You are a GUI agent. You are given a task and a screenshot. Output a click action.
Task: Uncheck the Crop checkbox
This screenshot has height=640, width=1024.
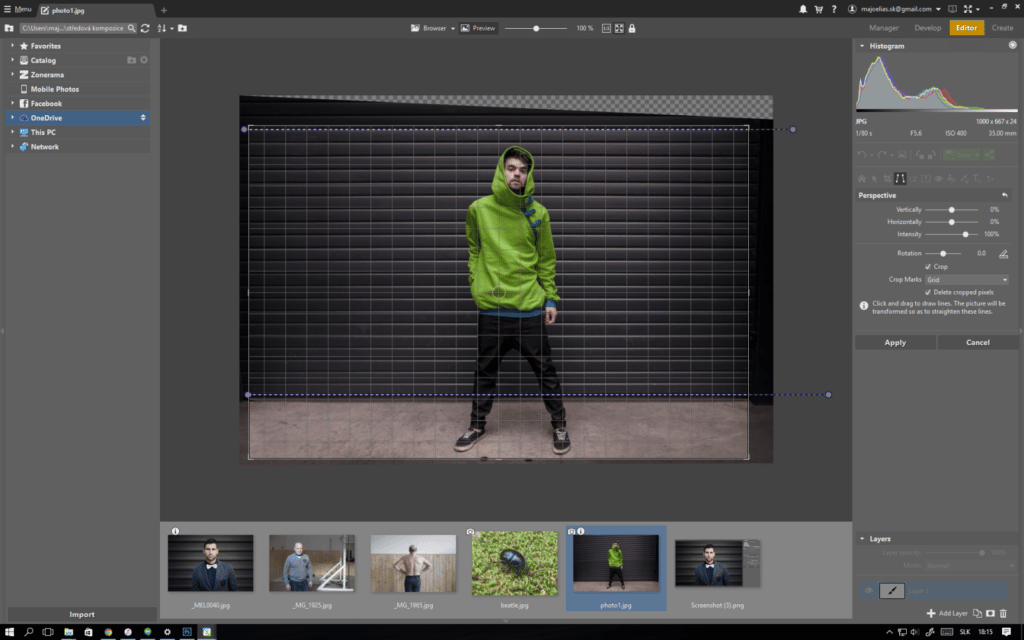(x=928, y=266)
